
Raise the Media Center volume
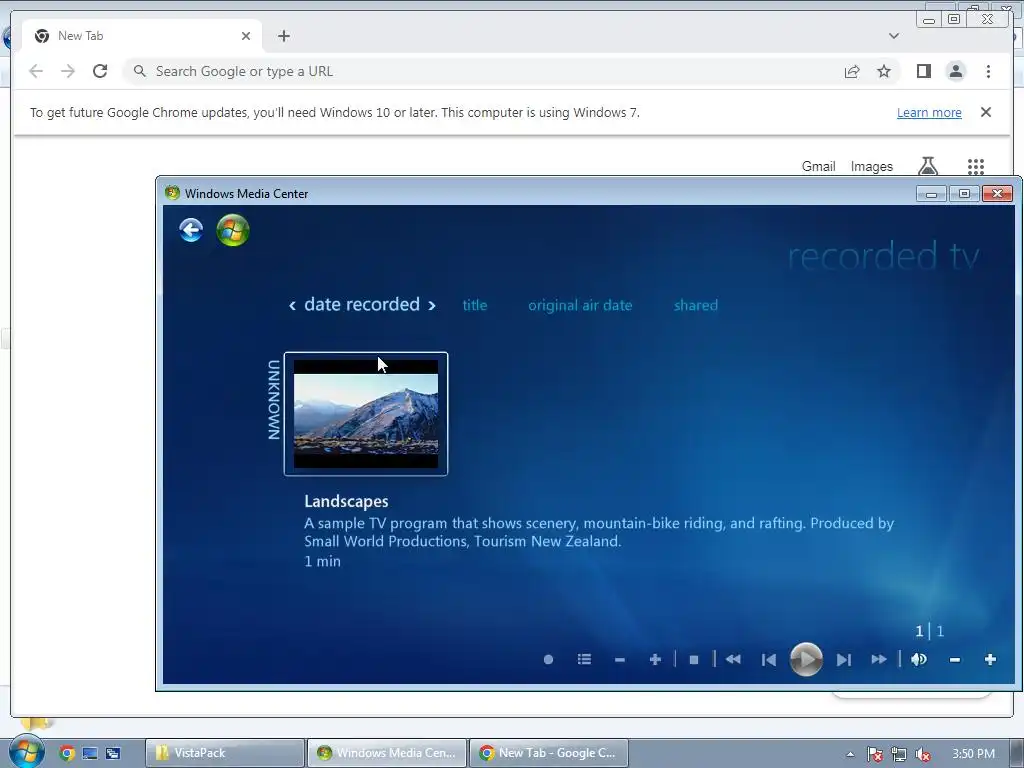pyautogui.click(x=990, y=660)
